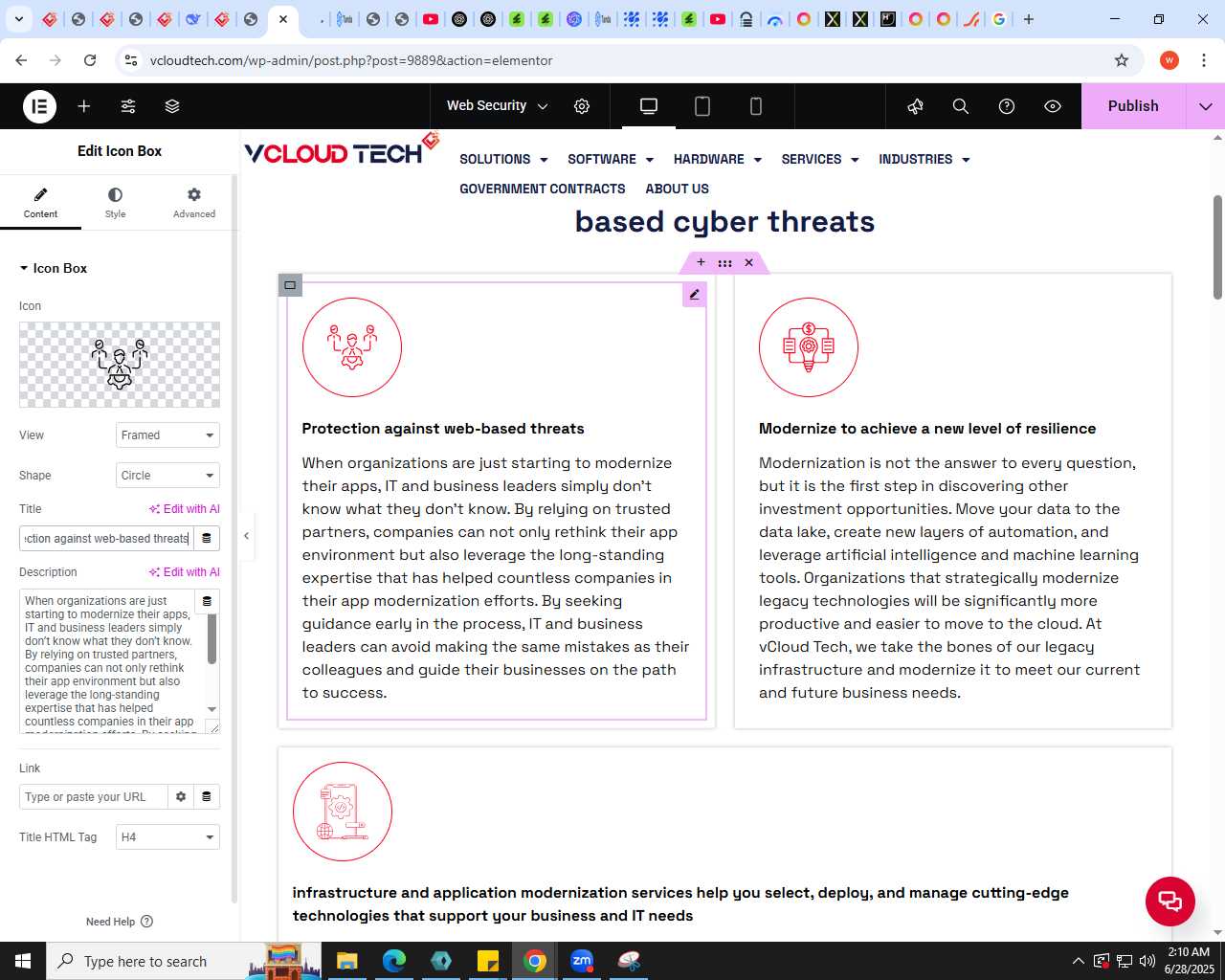The height and width of the screenshot is (980, 1225).
Task: Click the Publish button
Action: [1133, 106]
